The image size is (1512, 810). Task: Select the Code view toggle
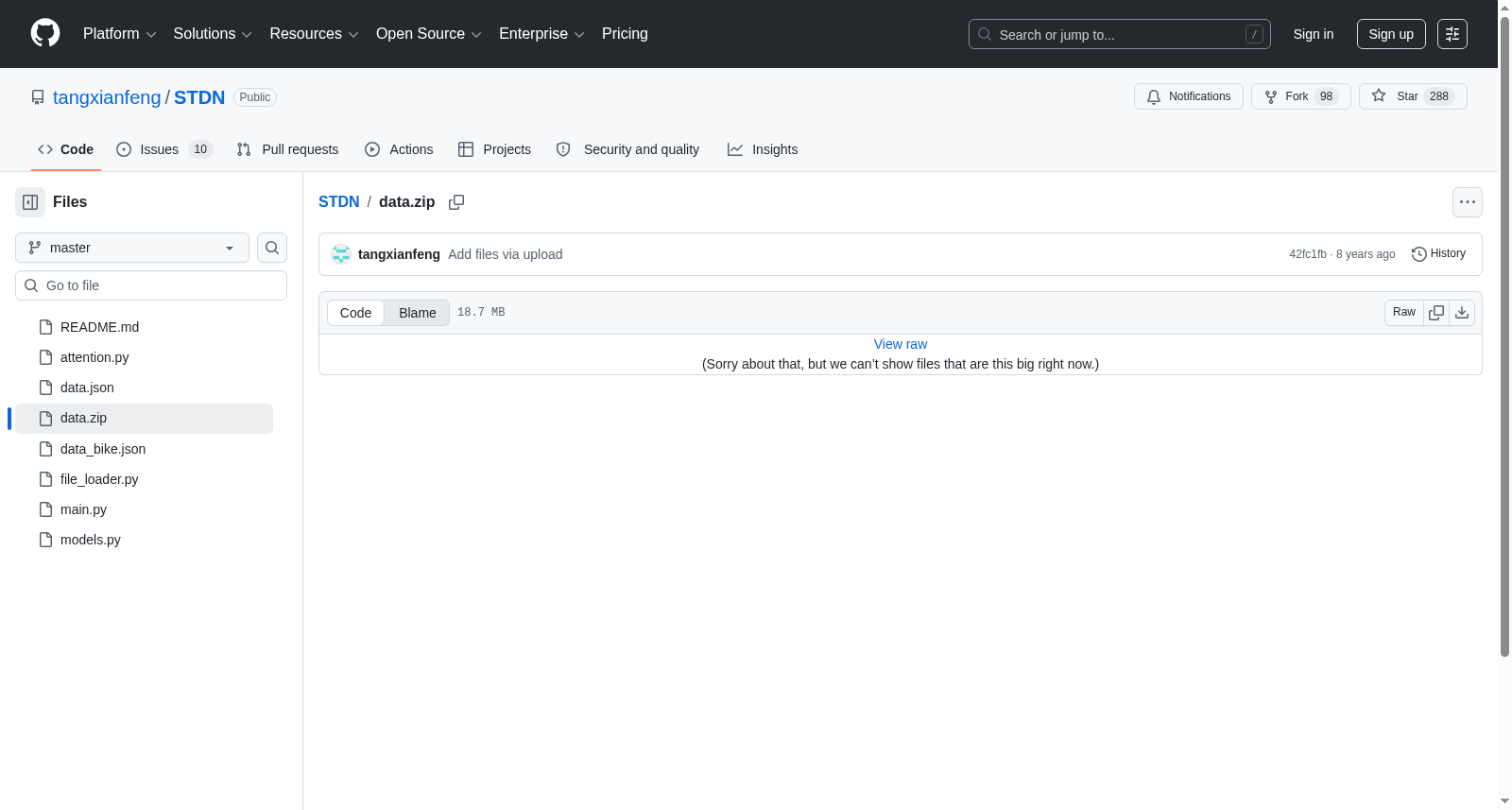(356, 313)
